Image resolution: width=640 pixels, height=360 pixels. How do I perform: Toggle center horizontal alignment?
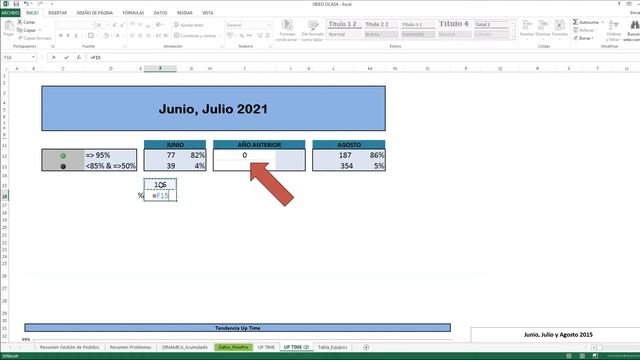(140, 36)
